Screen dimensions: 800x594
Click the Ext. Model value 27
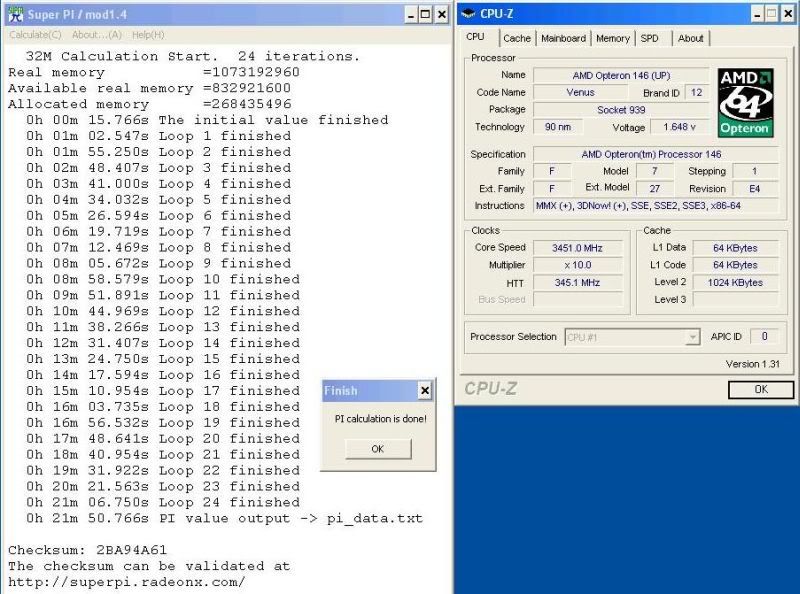655,189
